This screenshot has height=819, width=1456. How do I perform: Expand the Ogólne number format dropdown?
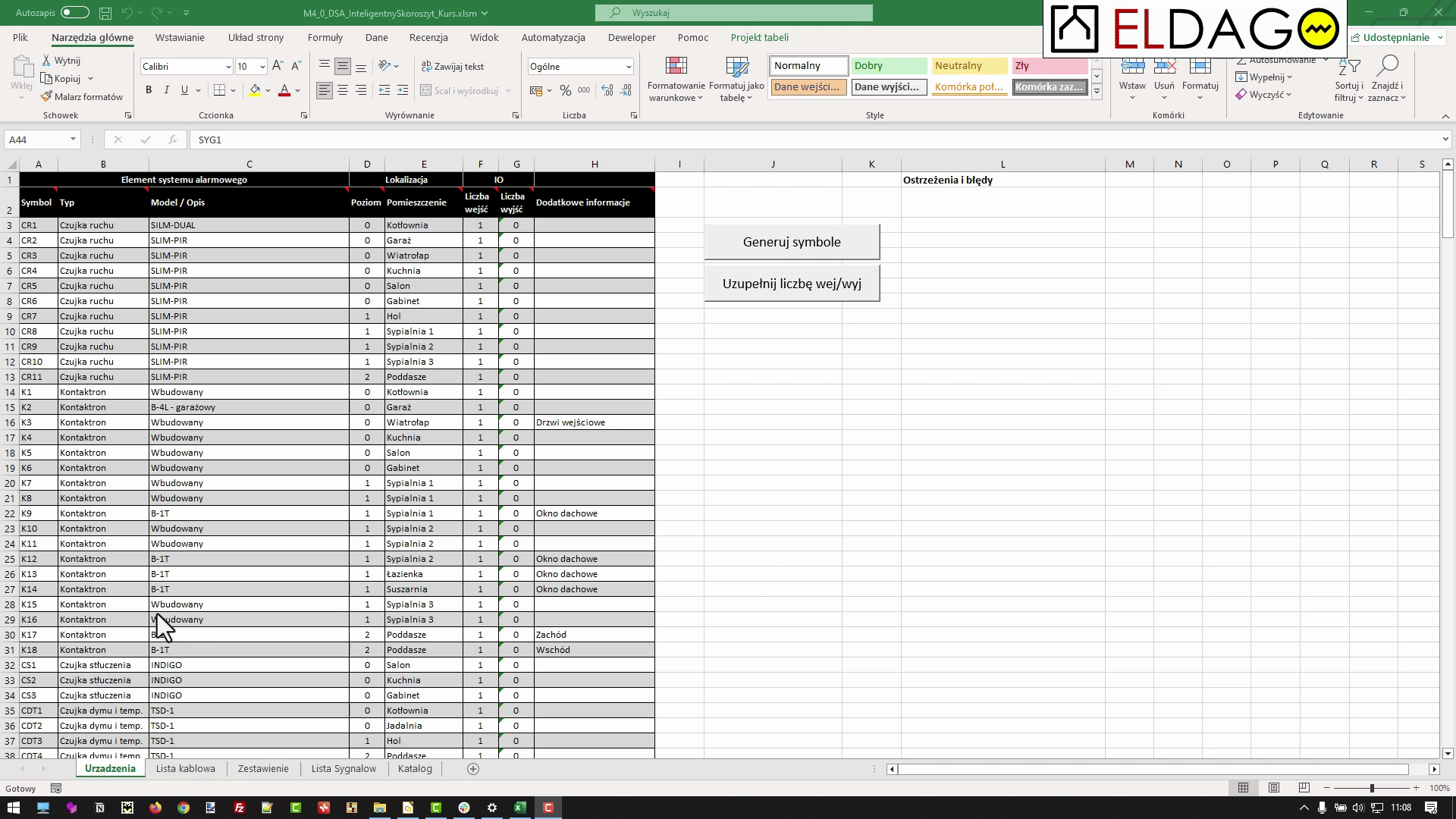point(628,67)
